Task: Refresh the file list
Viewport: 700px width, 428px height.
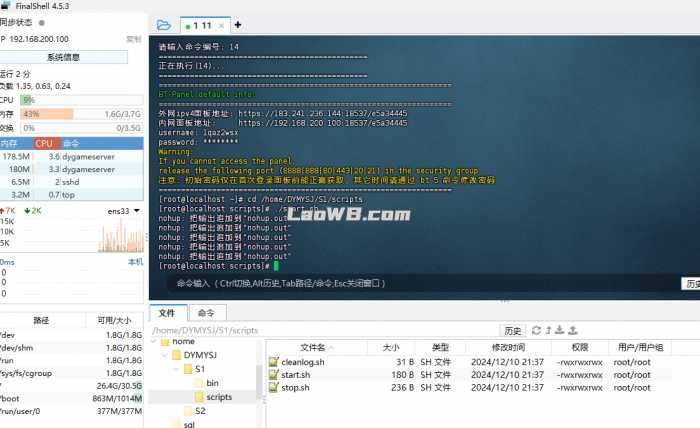Action: pyautogui.click(x=536, y=330)
